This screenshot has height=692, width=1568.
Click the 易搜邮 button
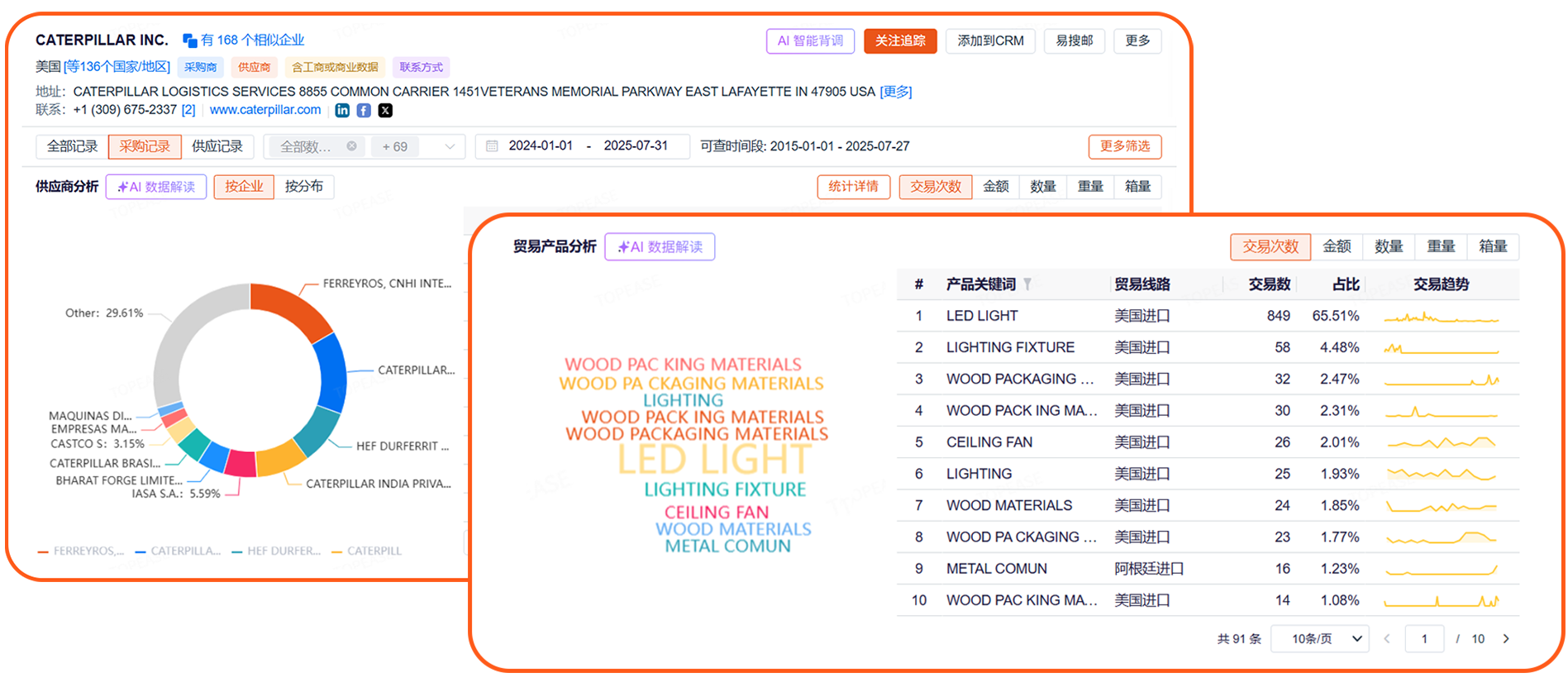point(1075,41)
